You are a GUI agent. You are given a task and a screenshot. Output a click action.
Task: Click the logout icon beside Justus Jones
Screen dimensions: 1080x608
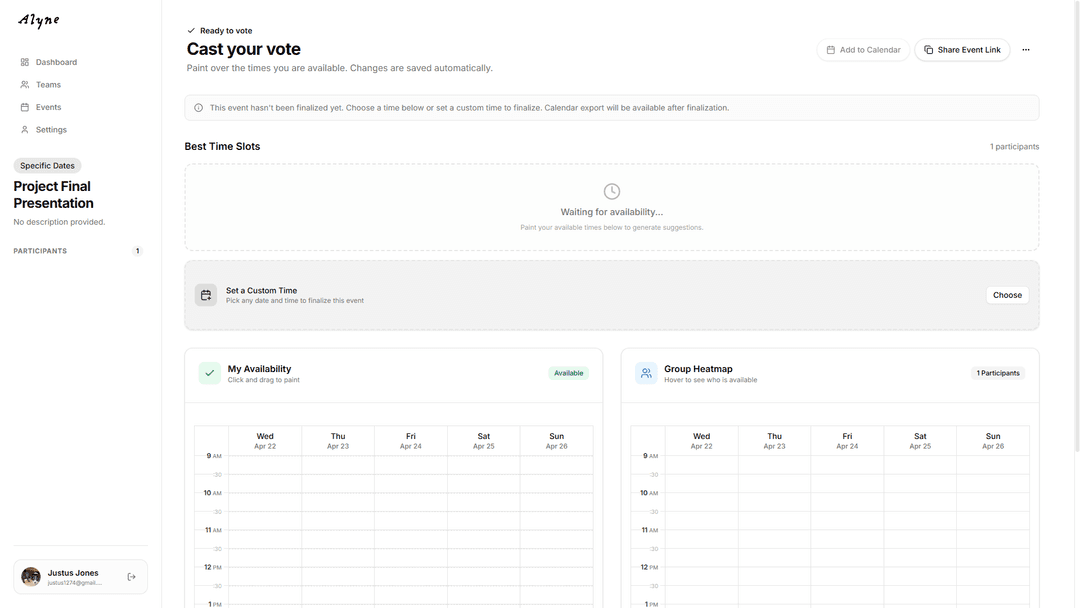(x=132, y=577)
